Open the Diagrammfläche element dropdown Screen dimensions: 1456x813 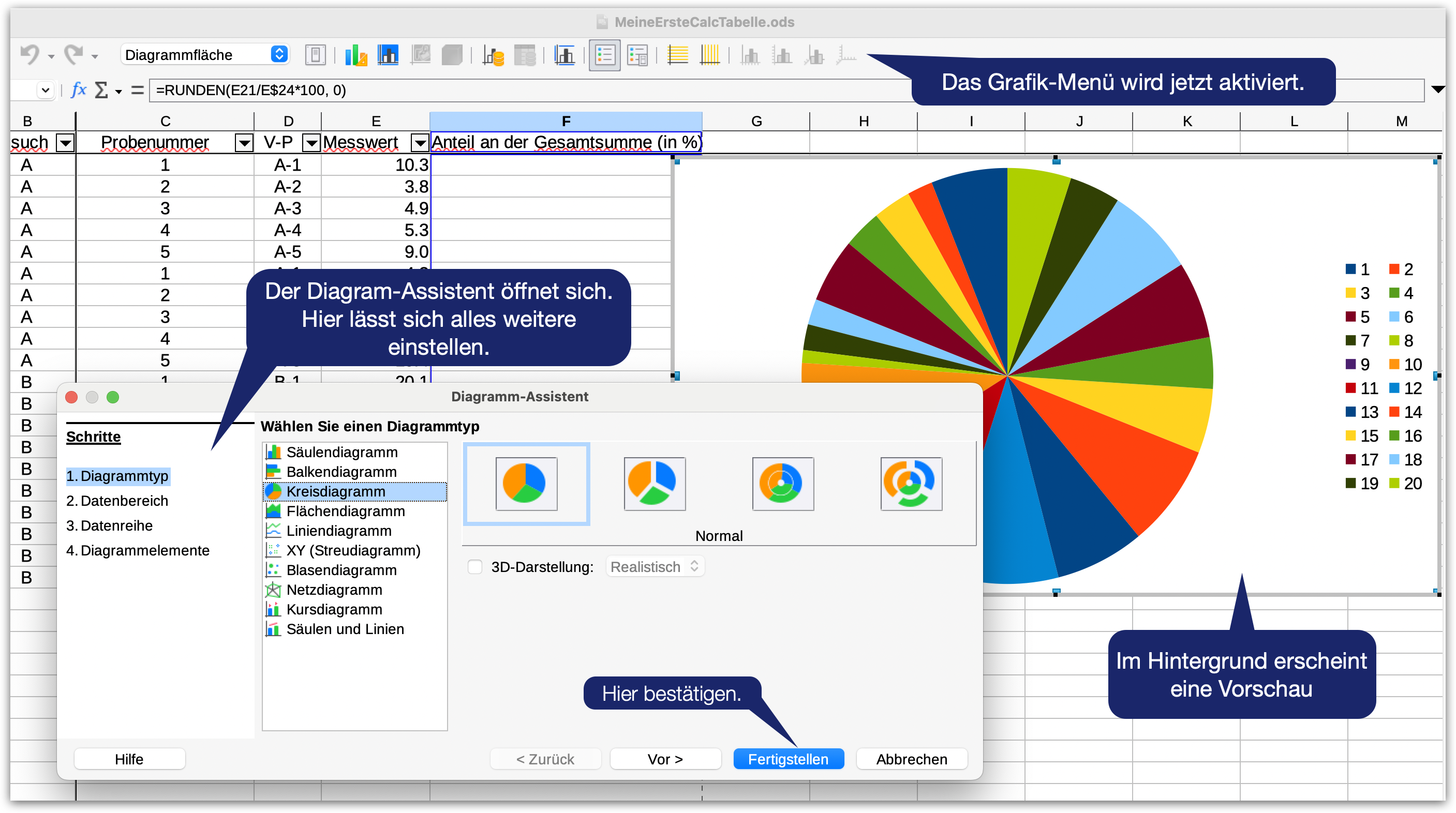279,54
